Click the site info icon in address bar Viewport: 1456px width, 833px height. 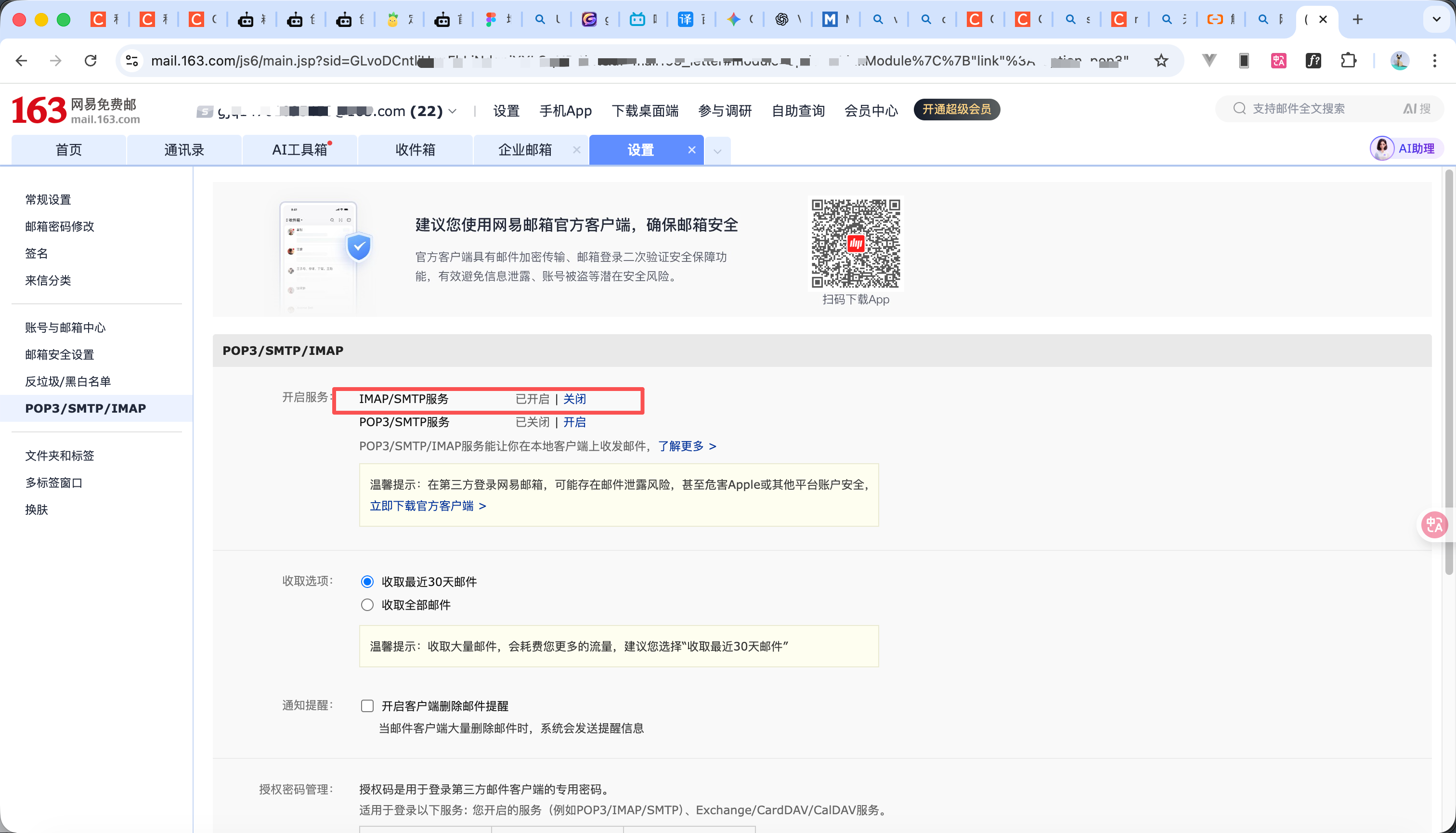pos(131,60)
